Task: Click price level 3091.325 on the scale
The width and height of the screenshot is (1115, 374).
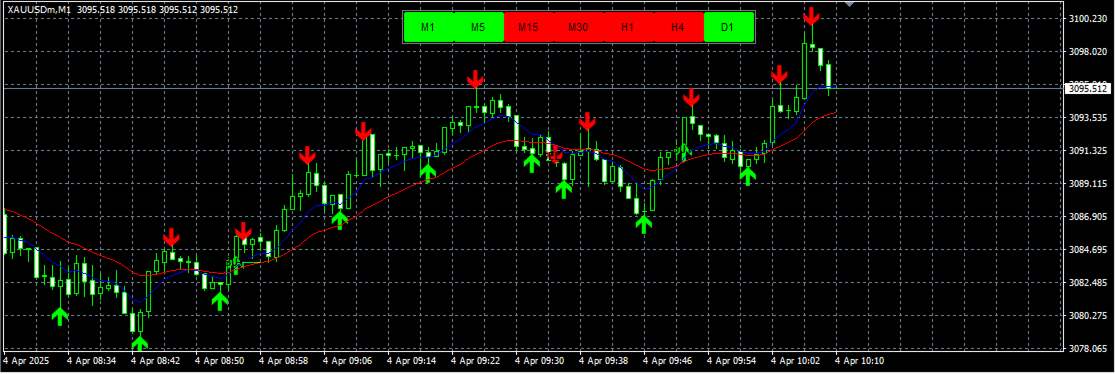Action: click(x=1089, y=151)
